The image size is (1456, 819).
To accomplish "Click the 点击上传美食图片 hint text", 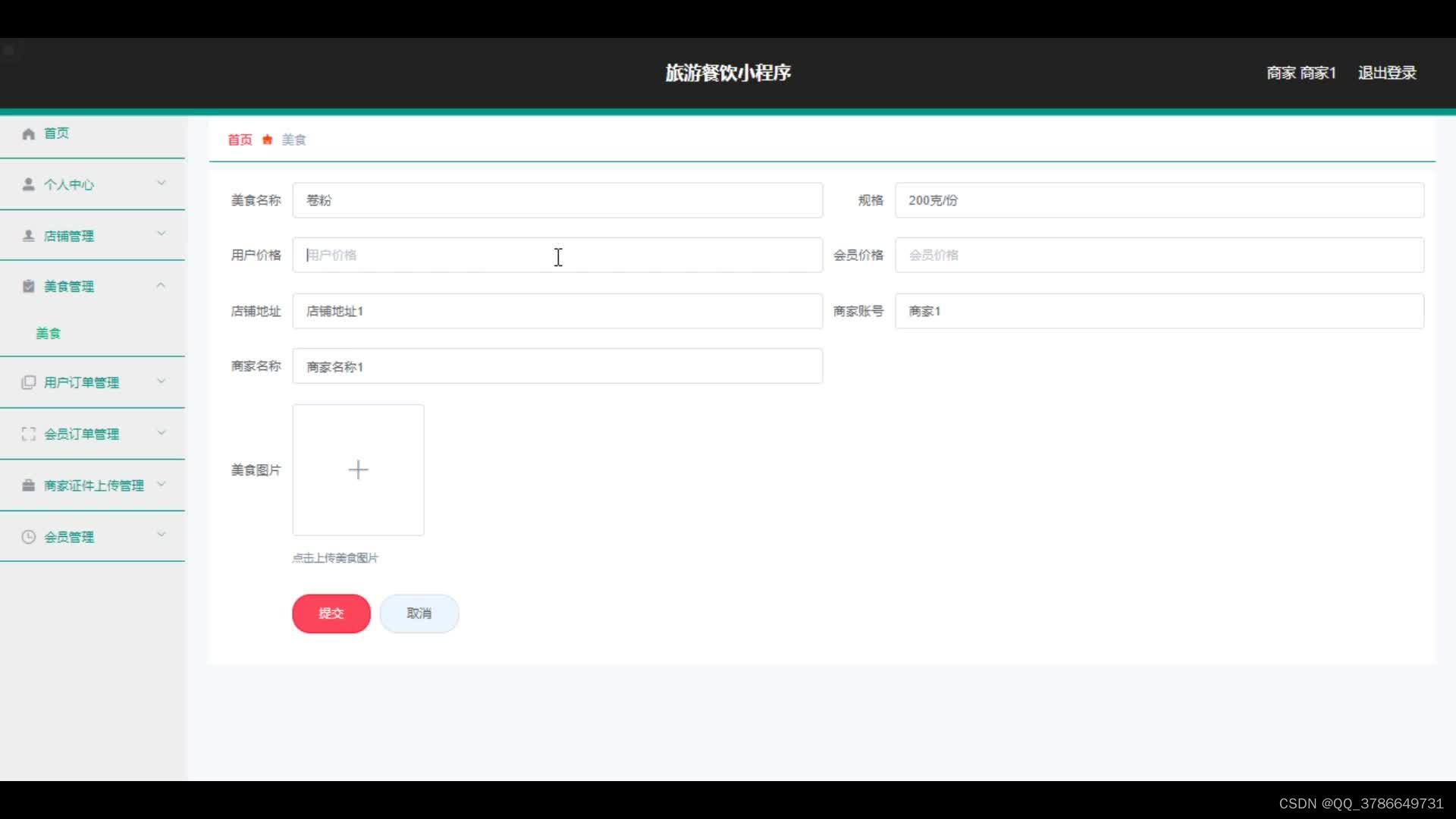I will coord(335,558).
